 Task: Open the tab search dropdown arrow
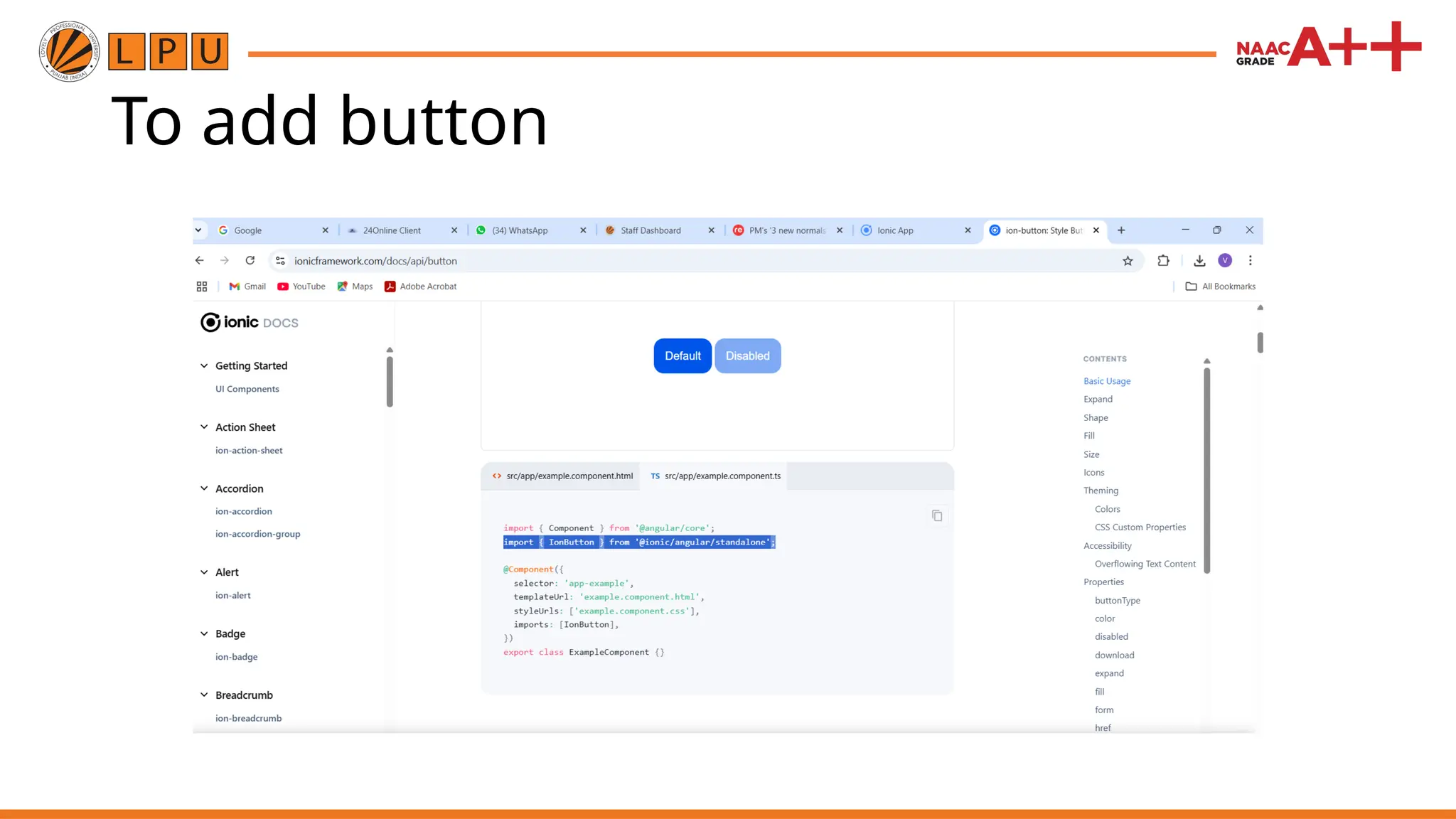[x=198, y=230]
